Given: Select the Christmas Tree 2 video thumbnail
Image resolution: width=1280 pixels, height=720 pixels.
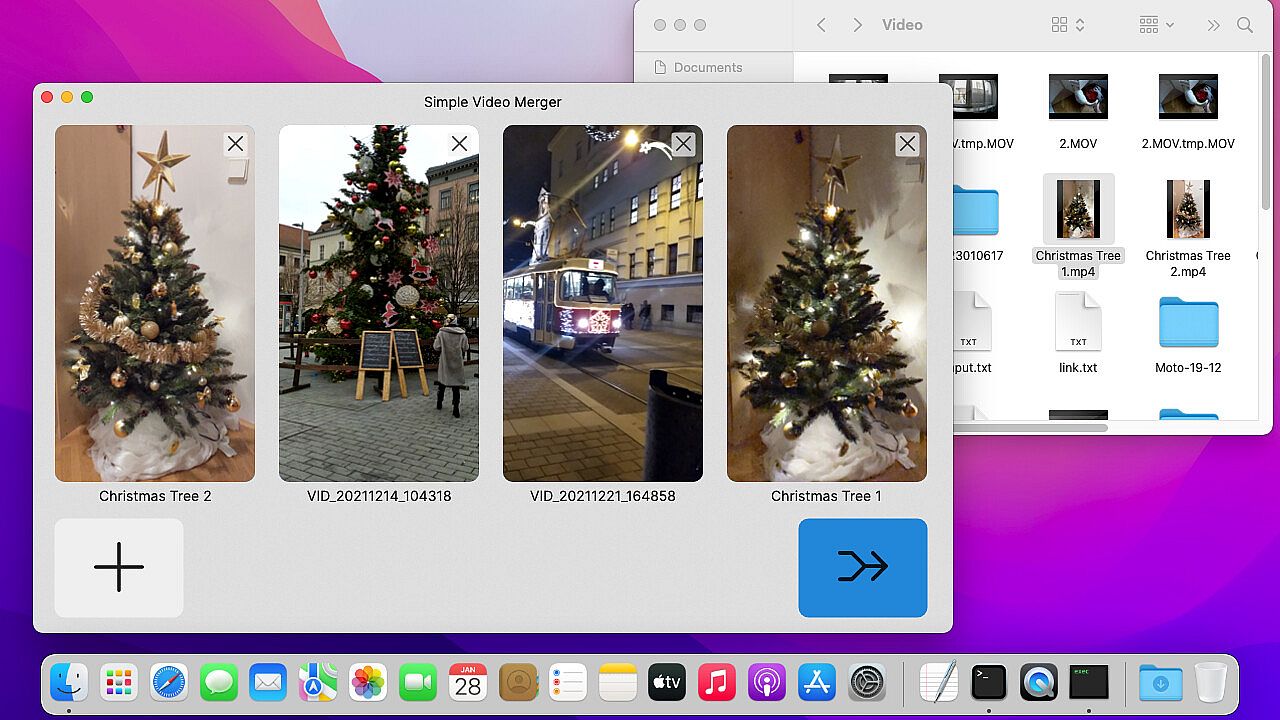Looking at the screenshot, I should [x=155, y=320].
